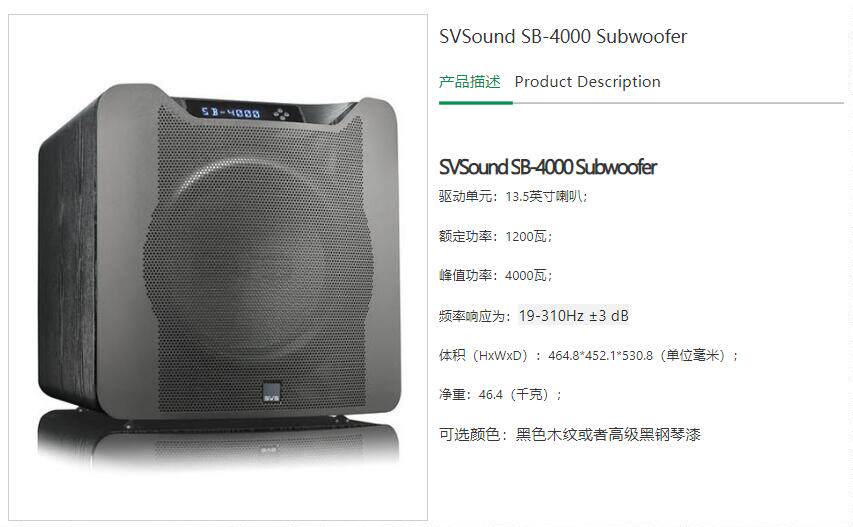
Task: Click the 可选颜色 label
Action: click(473, 435)
